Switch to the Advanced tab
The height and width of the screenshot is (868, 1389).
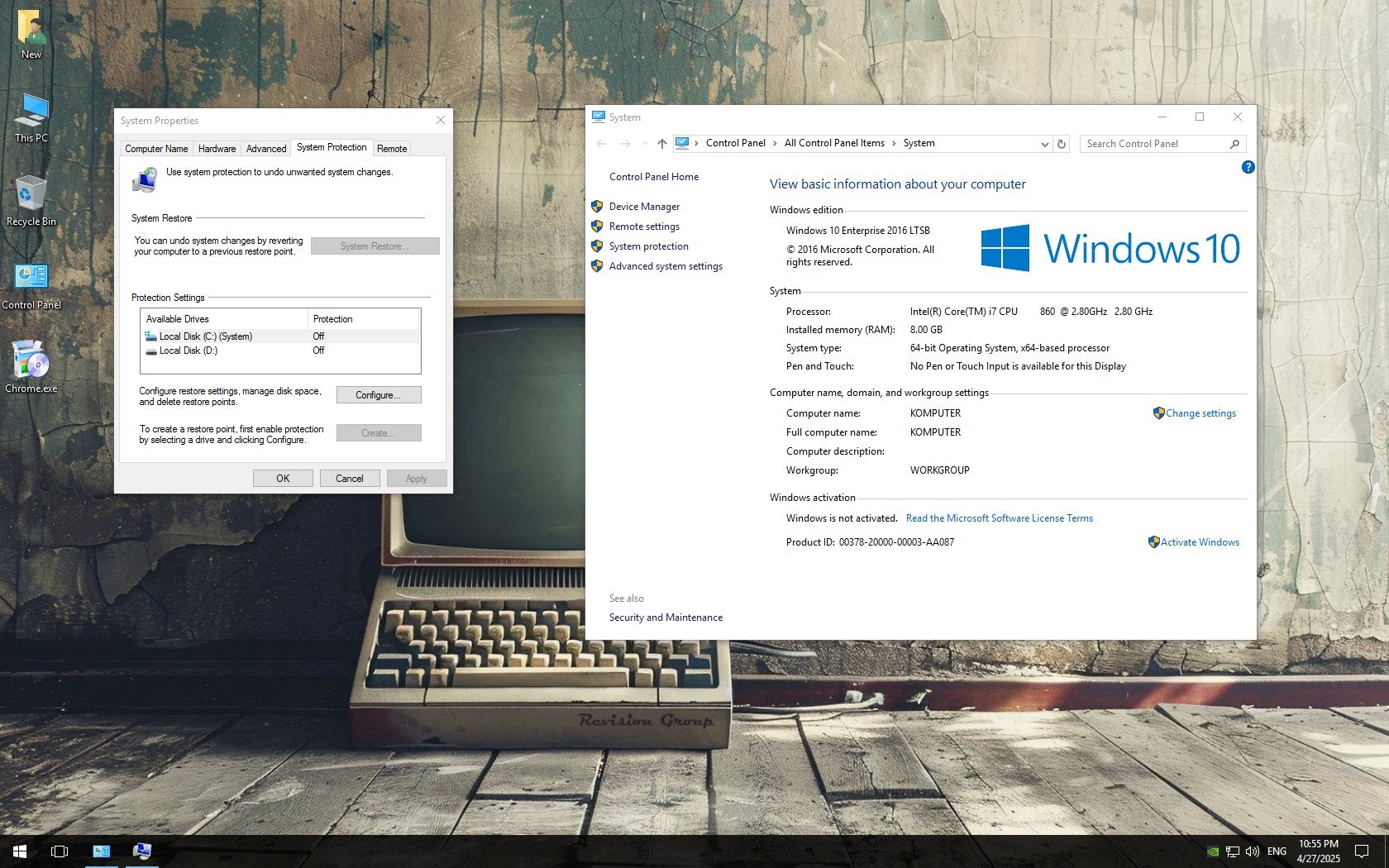tap(266, 149)
